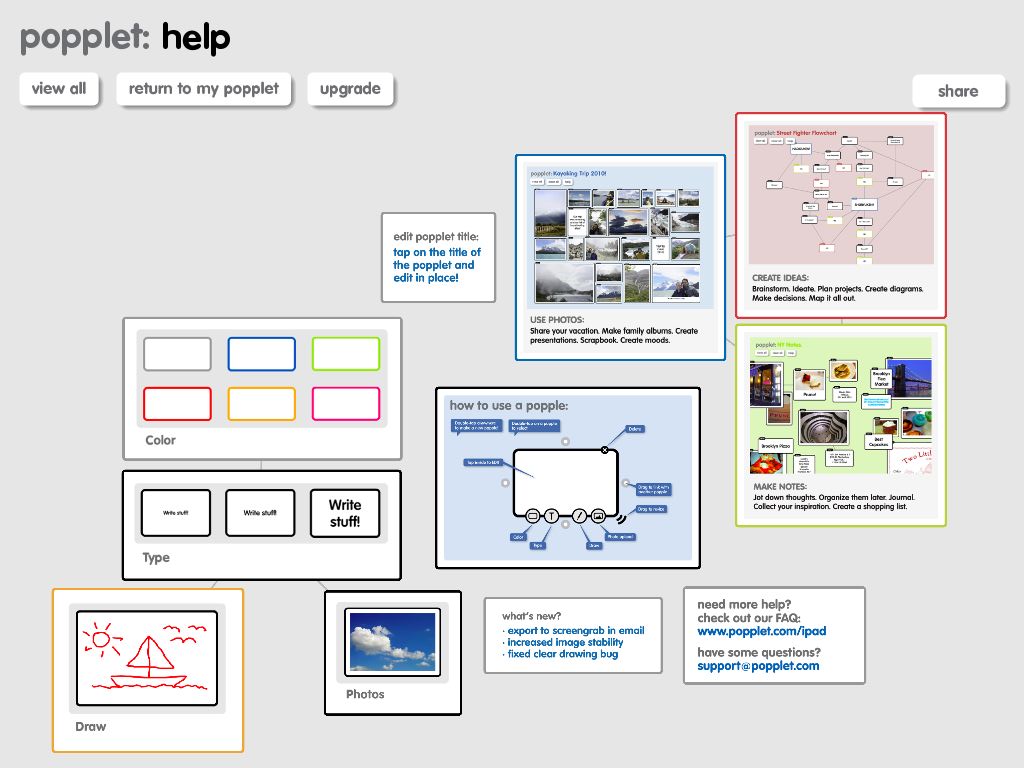Click the "USE PHOTOS:" caption

[x=557, y=320]
